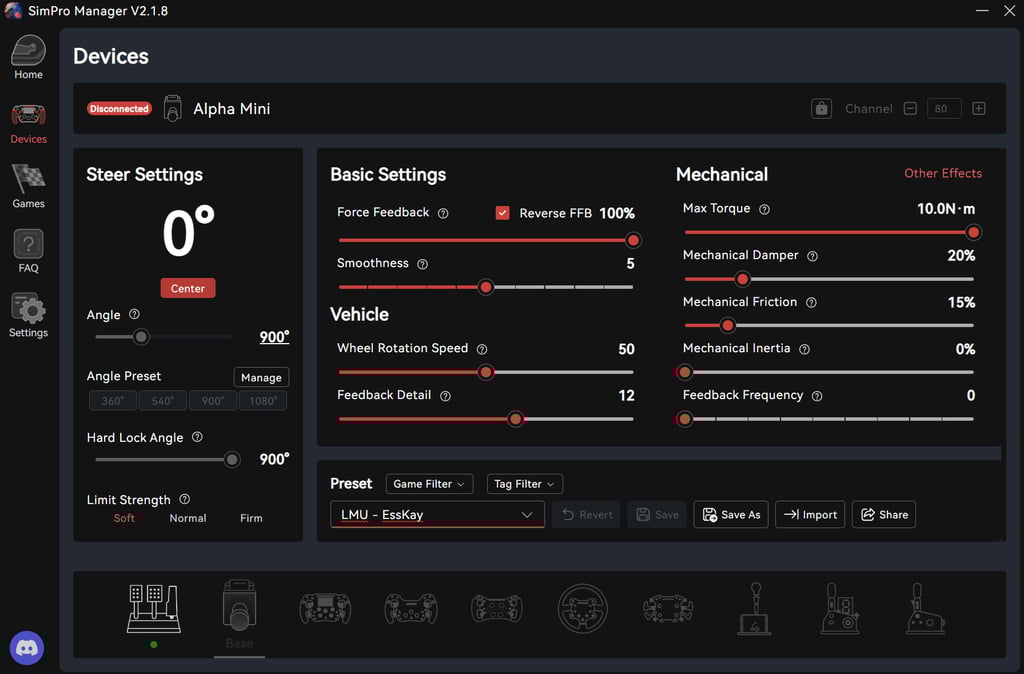Viewport: 1024px width, 674px height.
Task: Decrease the Channel number with minus
Action: coord(910,108)
